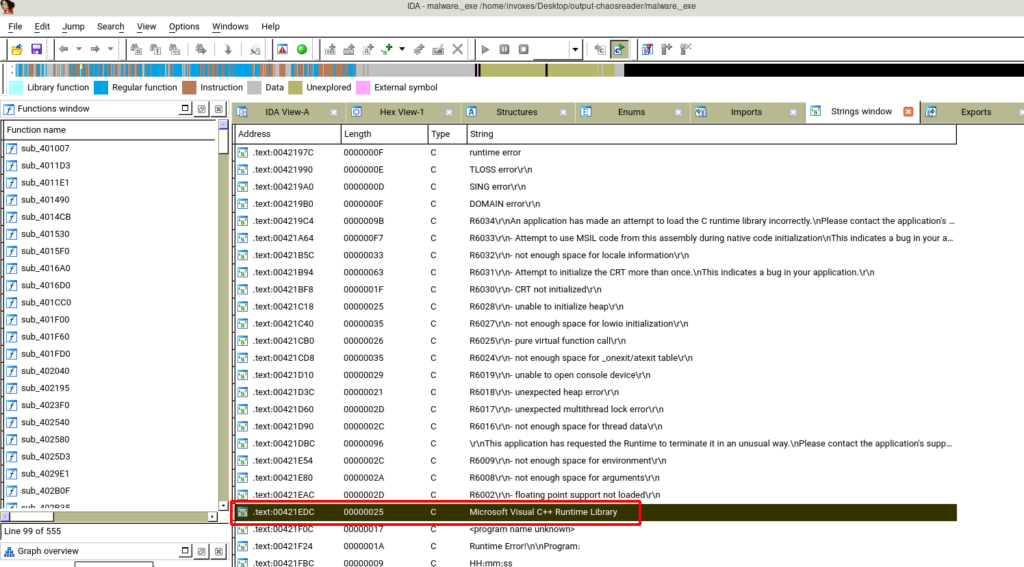The width and height of the screenshot is (1024, 567).
Task: Close the Imports tab
Action: (x=793, y=112)
